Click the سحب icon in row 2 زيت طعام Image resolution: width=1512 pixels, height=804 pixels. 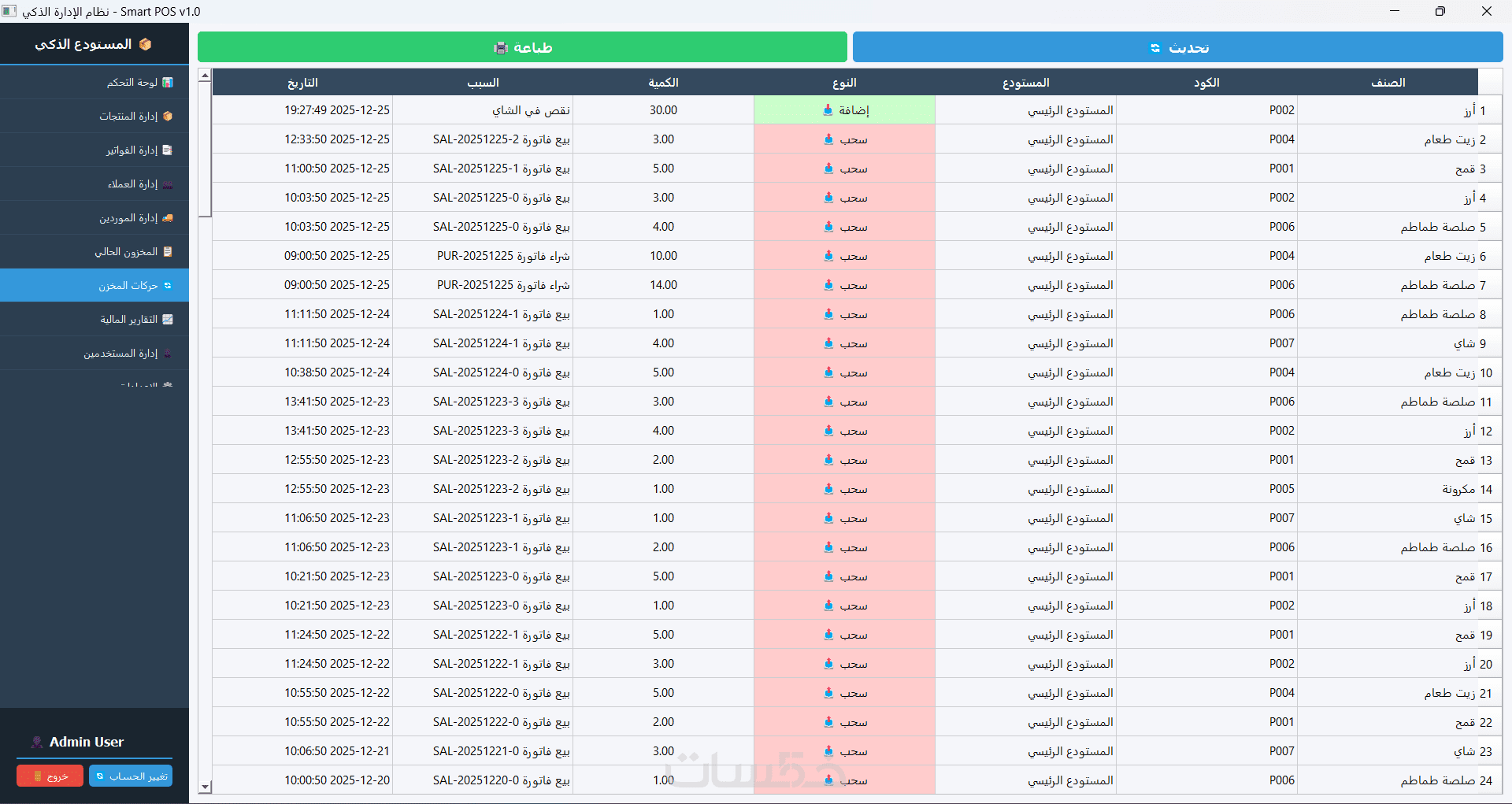click(828, 139)
